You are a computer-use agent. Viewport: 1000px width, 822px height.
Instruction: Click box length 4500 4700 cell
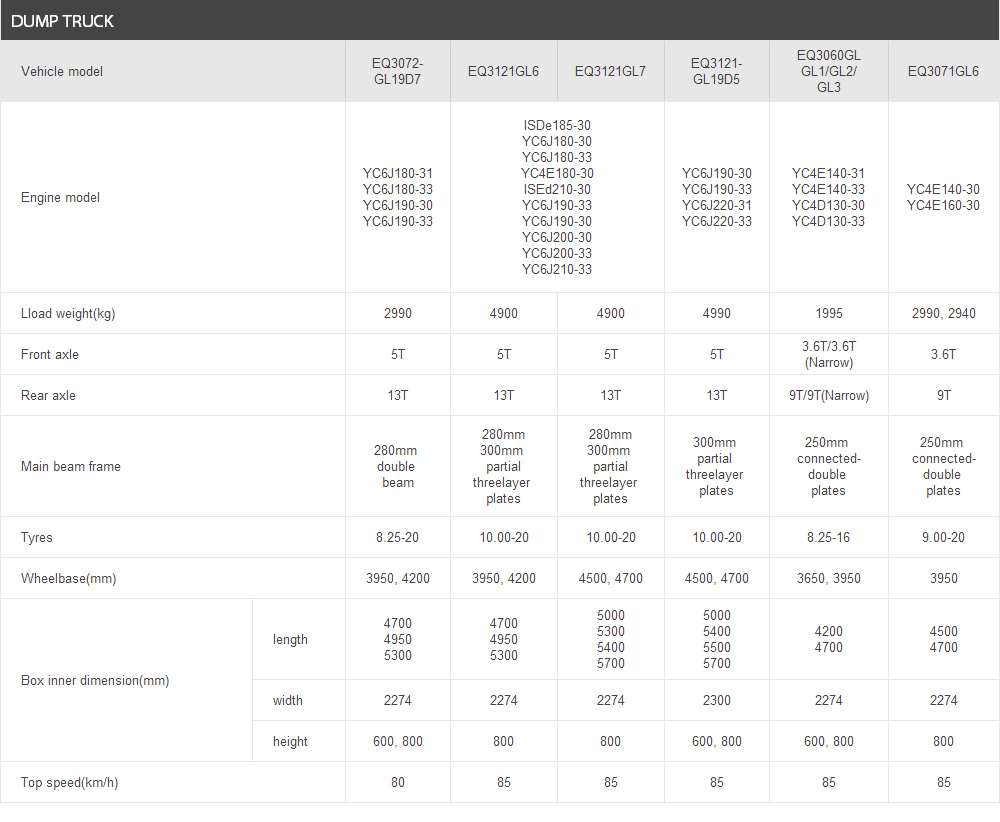[943, 640]
